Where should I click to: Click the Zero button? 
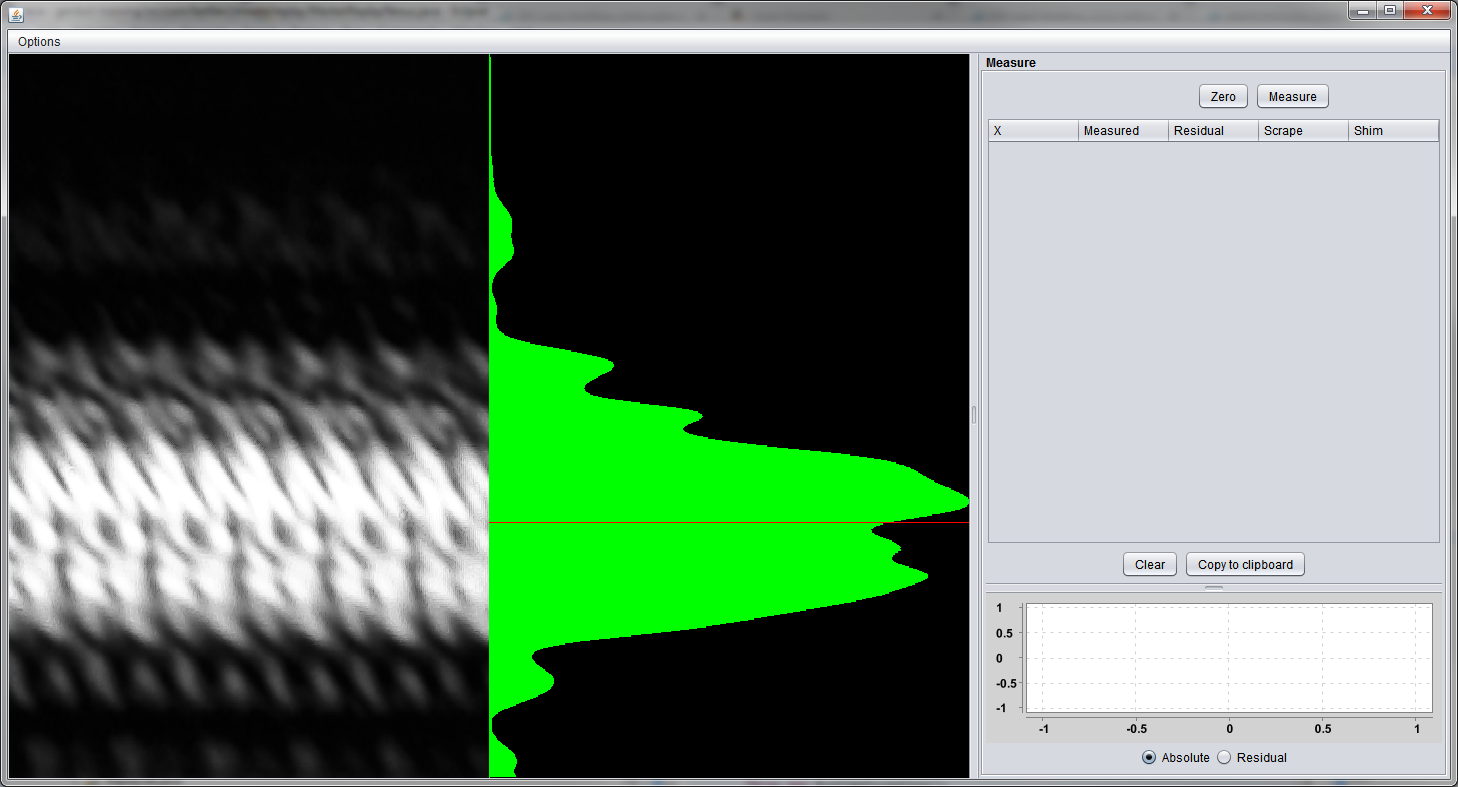pos(1223,97)
